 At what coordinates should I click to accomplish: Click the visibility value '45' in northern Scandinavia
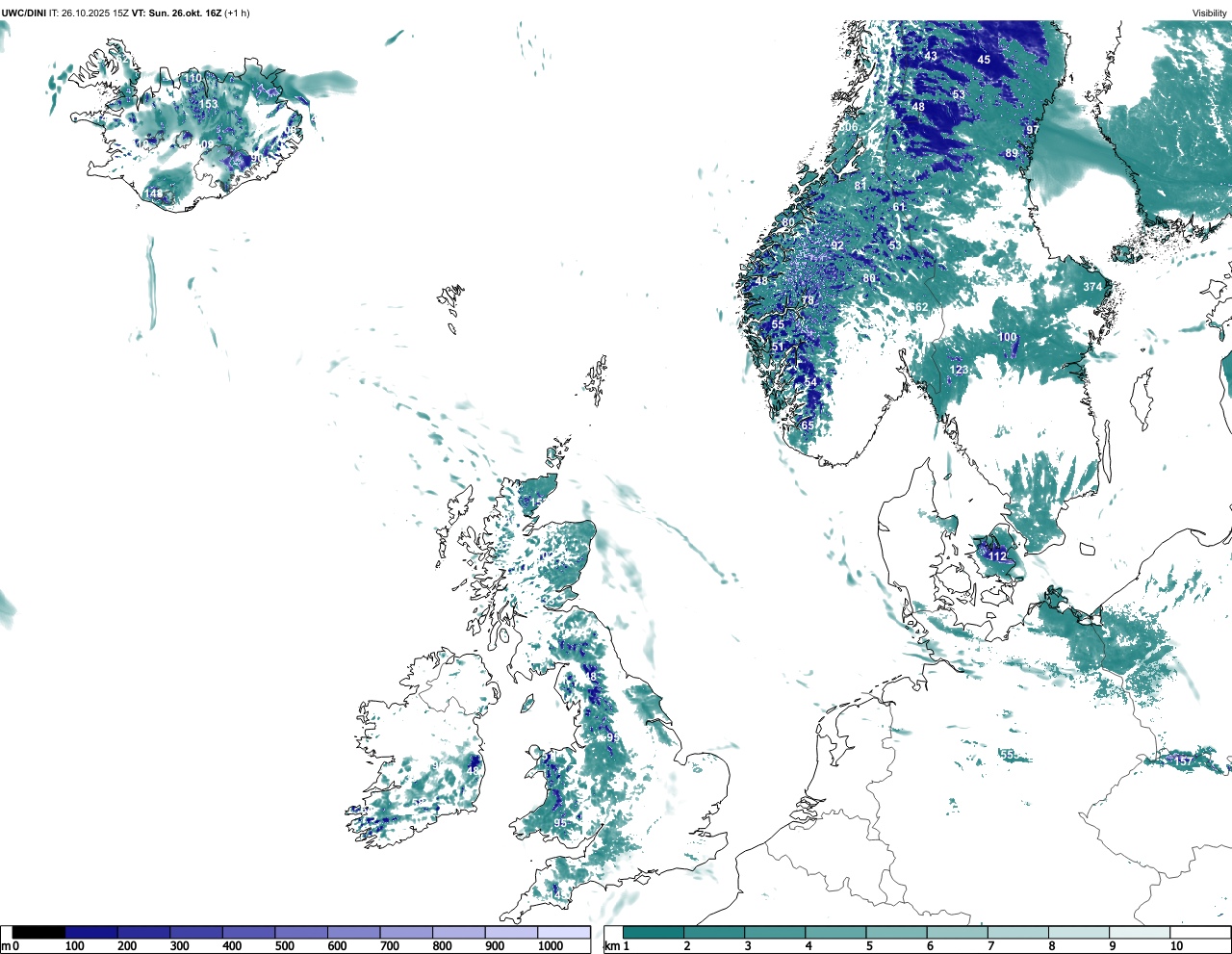coord(984,60)
